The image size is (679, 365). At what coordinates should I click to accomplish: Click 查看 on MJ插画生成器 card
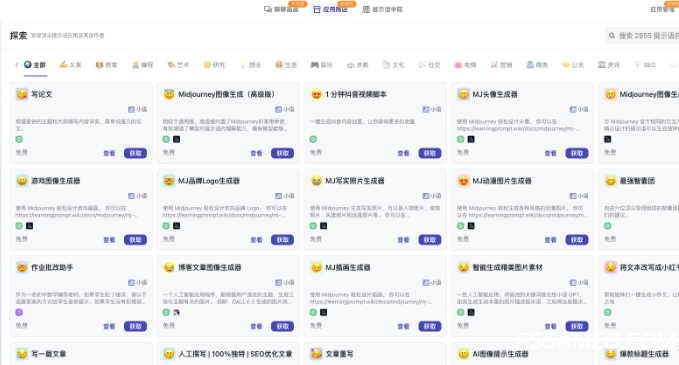[404, 326]
